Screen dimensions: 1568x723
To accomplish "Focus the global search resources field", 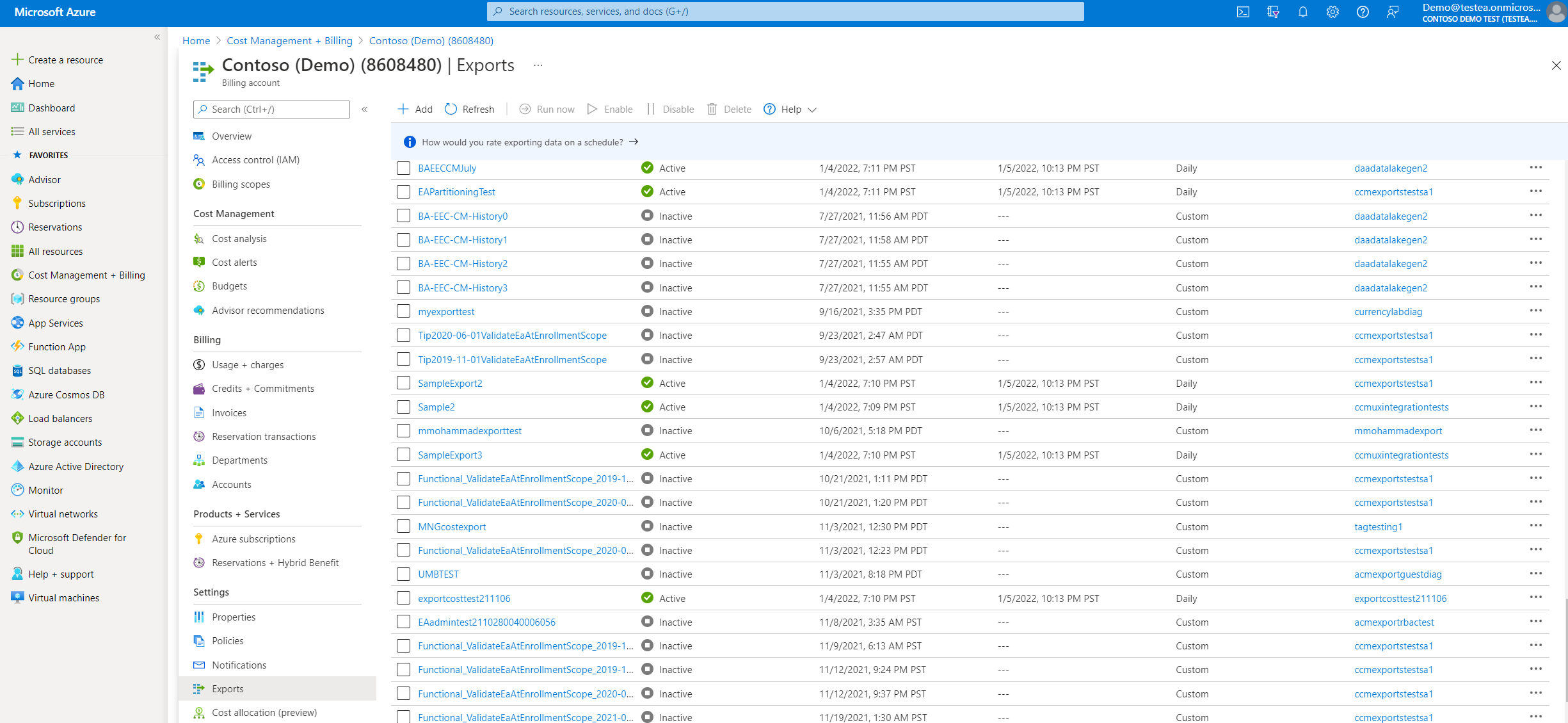I will coord(785,12).
